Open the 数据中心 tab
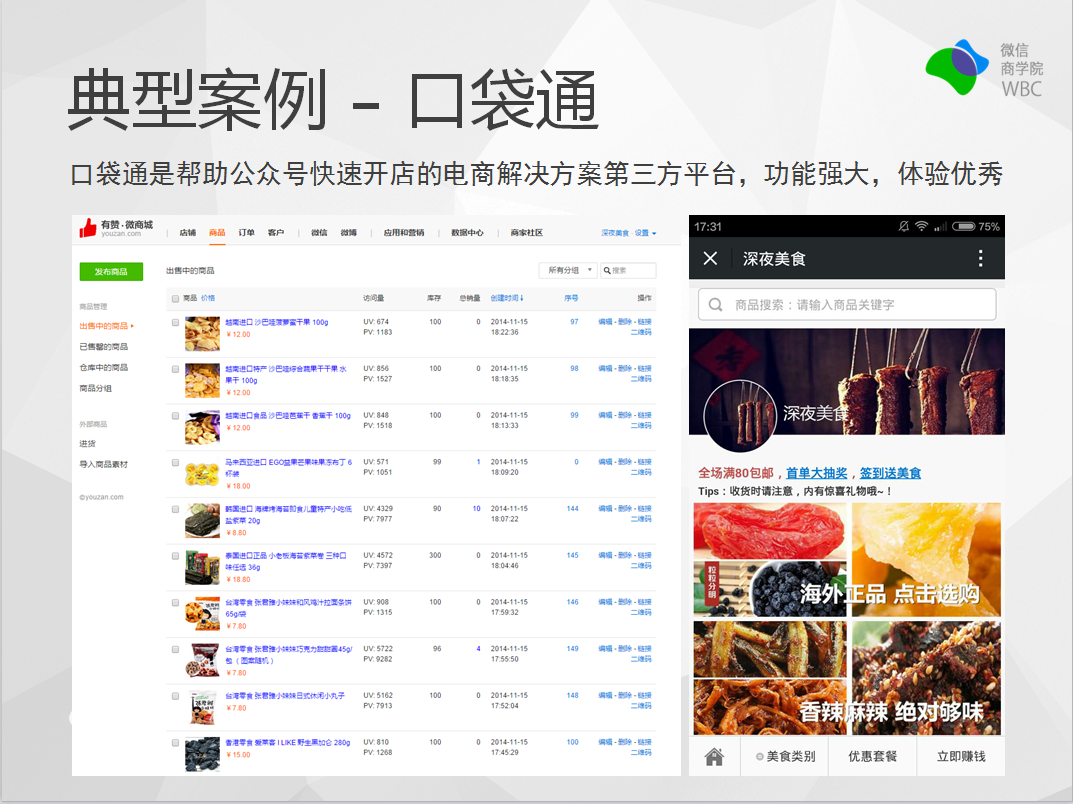The image size is (1073, 804). (467, 233)
